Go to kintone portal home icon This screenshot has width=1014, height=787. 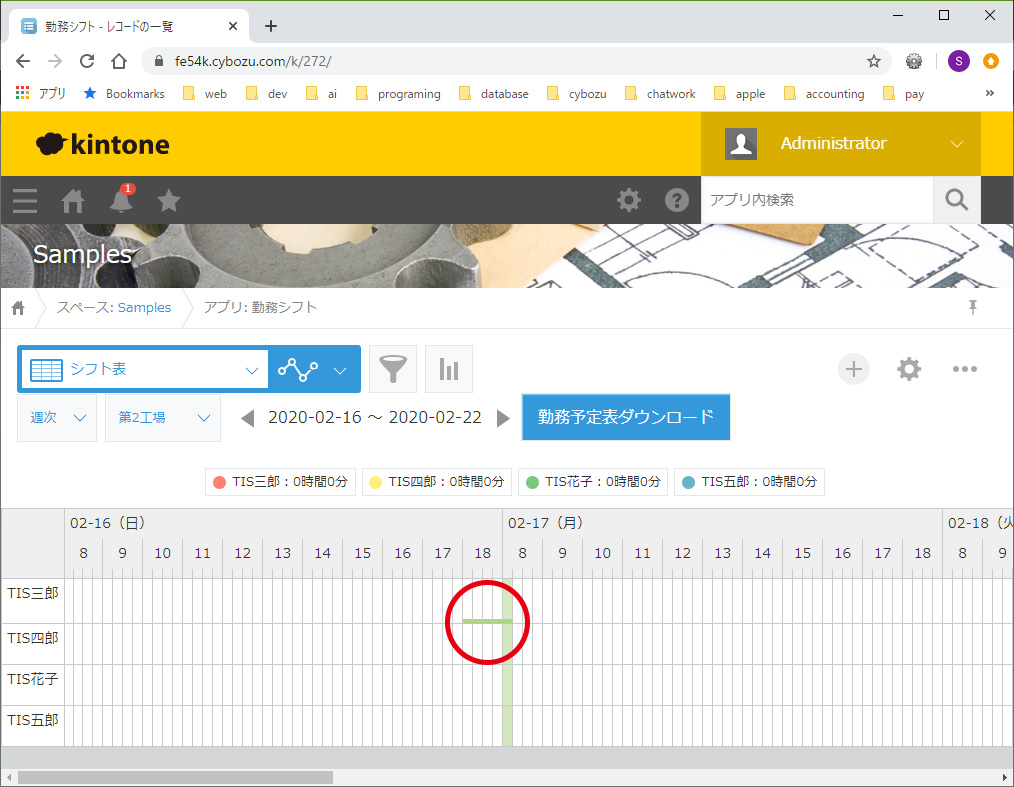coord(72,200)
